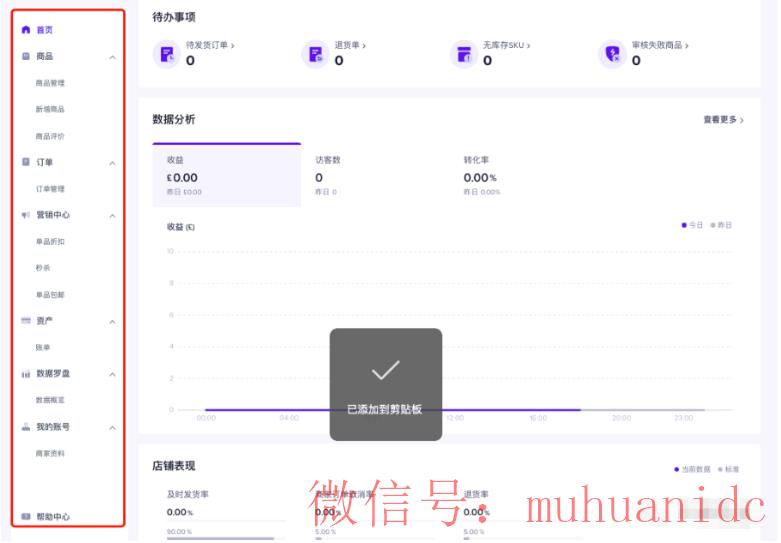Screen dimensions: 781x543
Task: Toggle the 当前数据 legend in 店铺表现
Action: tap(692, 469)
